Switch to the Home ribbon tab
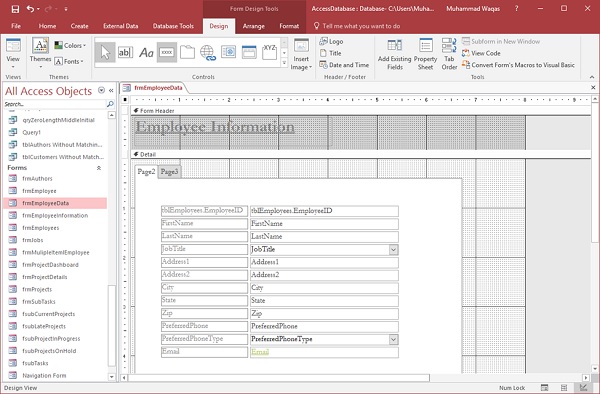600x394 pixels. (x=47, y=26)
